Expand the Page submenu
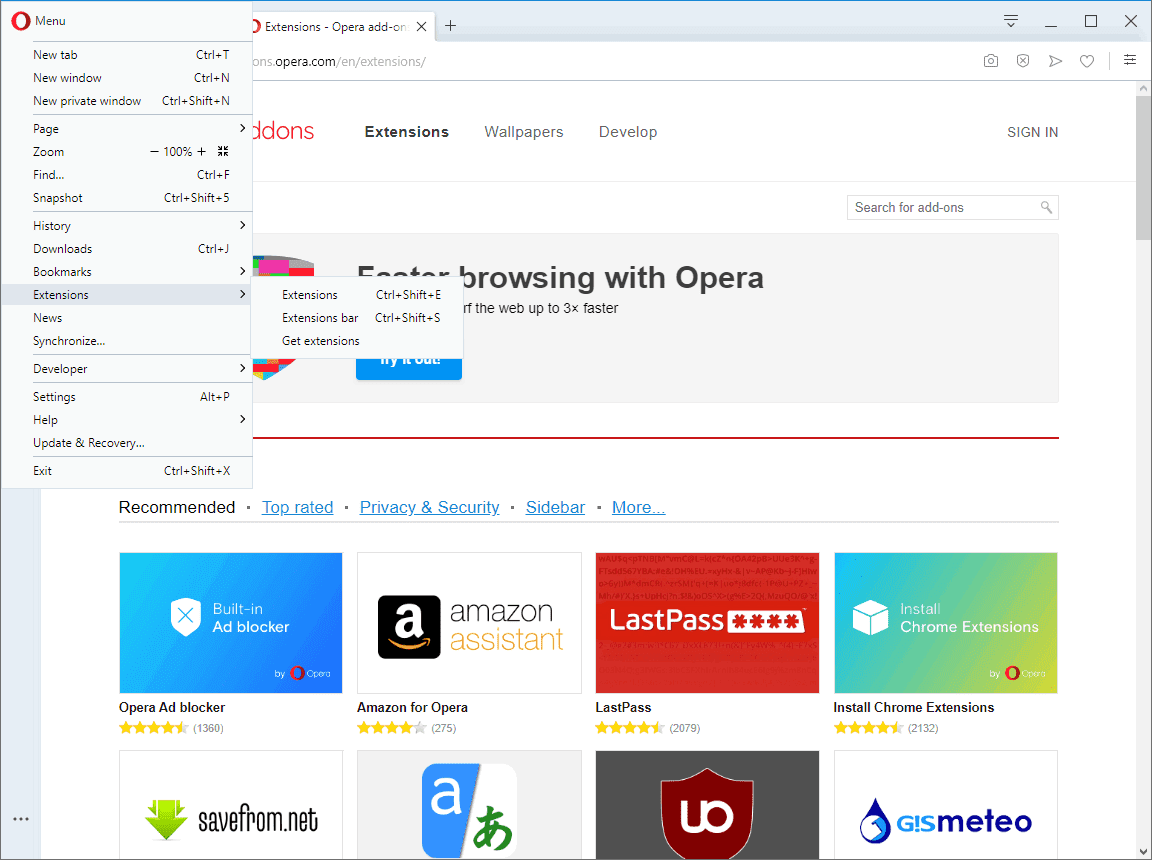The image size is (1152, 860). 127,129
